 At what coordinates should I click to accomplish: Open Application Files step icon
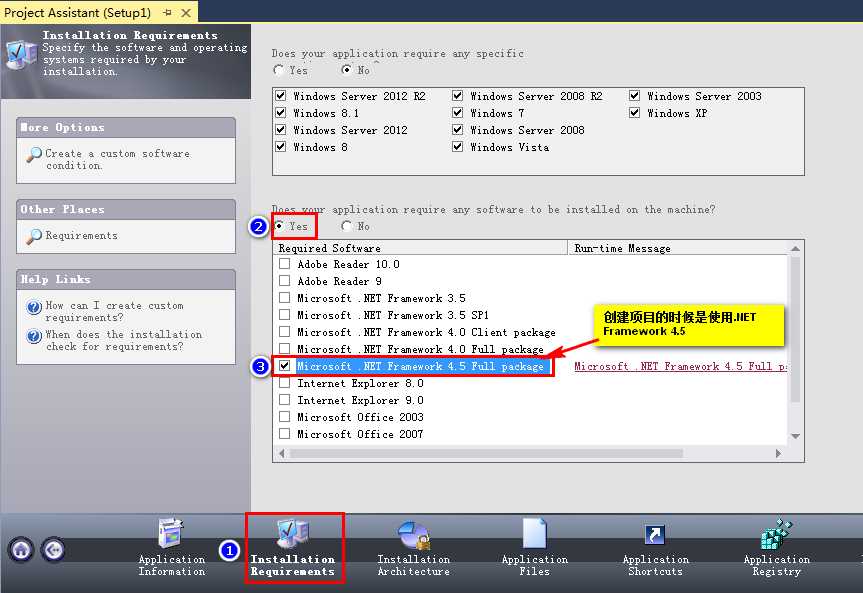click(534, 533)
